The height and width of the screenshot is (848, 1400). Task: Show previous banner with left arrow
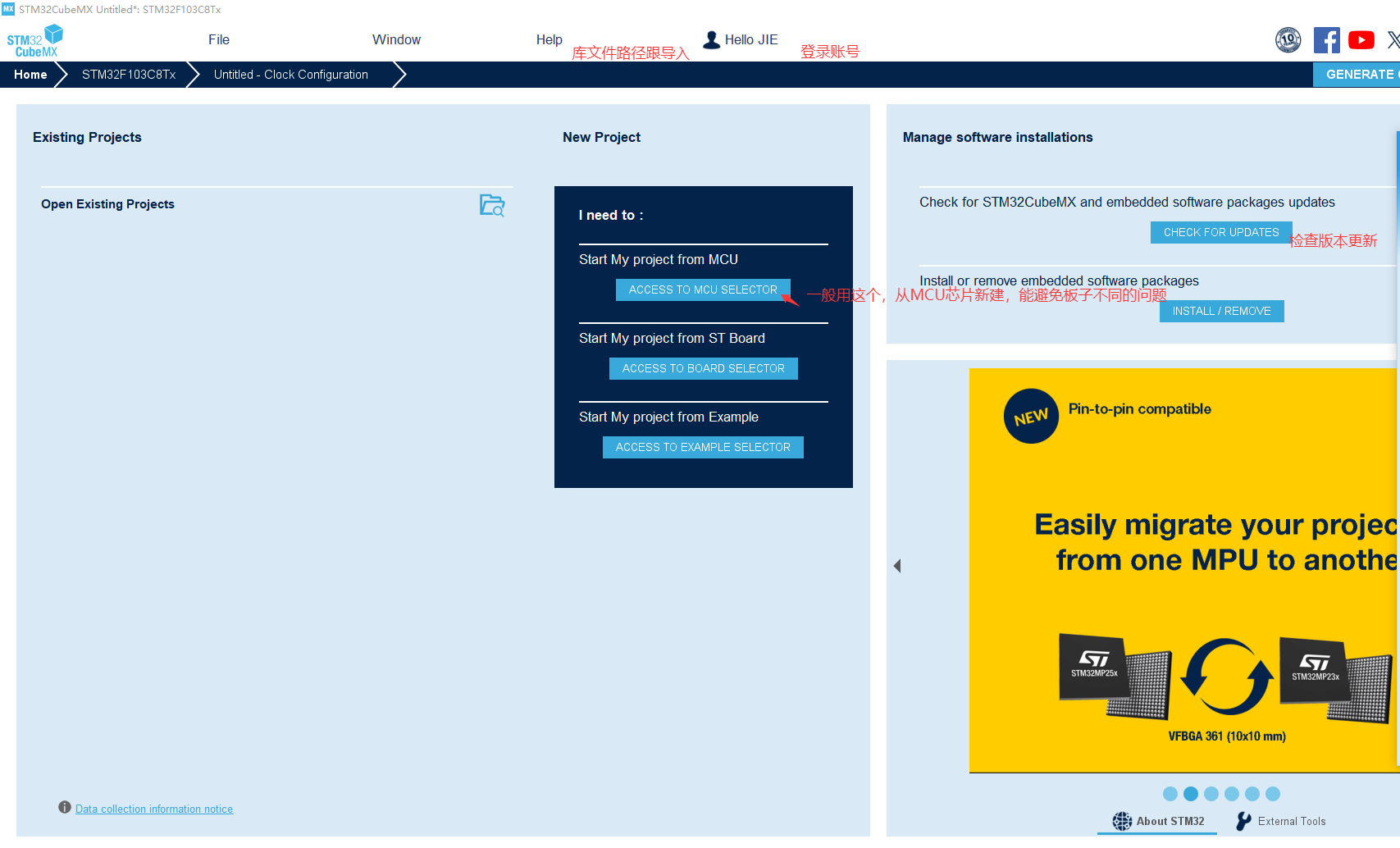click(x=897, y=566)
